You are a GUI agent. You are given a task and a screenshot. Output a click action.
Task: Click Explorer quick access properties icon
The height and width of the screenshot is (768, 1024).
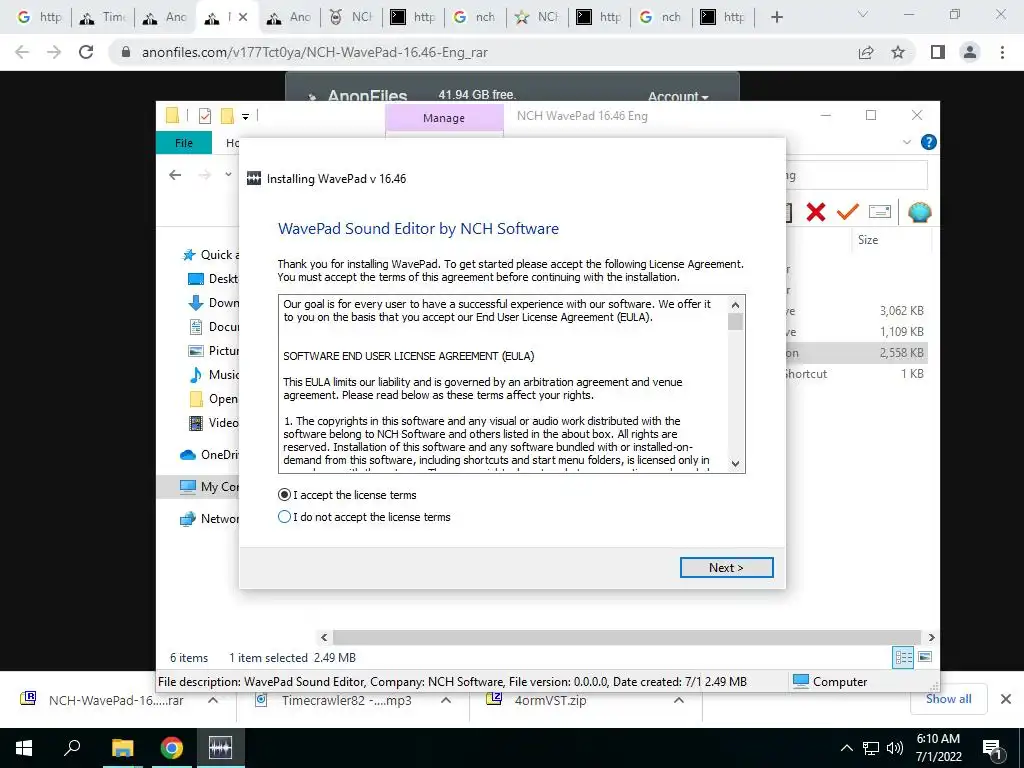pyautogui.click(x=205, y=116)
